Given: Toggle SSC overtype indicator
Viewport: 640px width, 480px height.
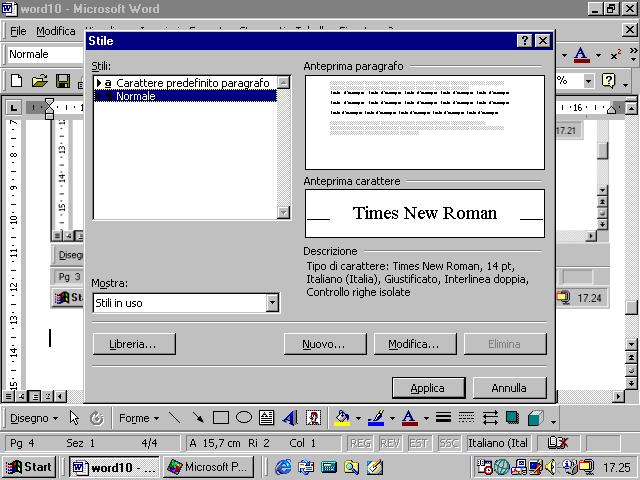Looking at the screenshot, I should pyautogui.click(x=449, y=443).
